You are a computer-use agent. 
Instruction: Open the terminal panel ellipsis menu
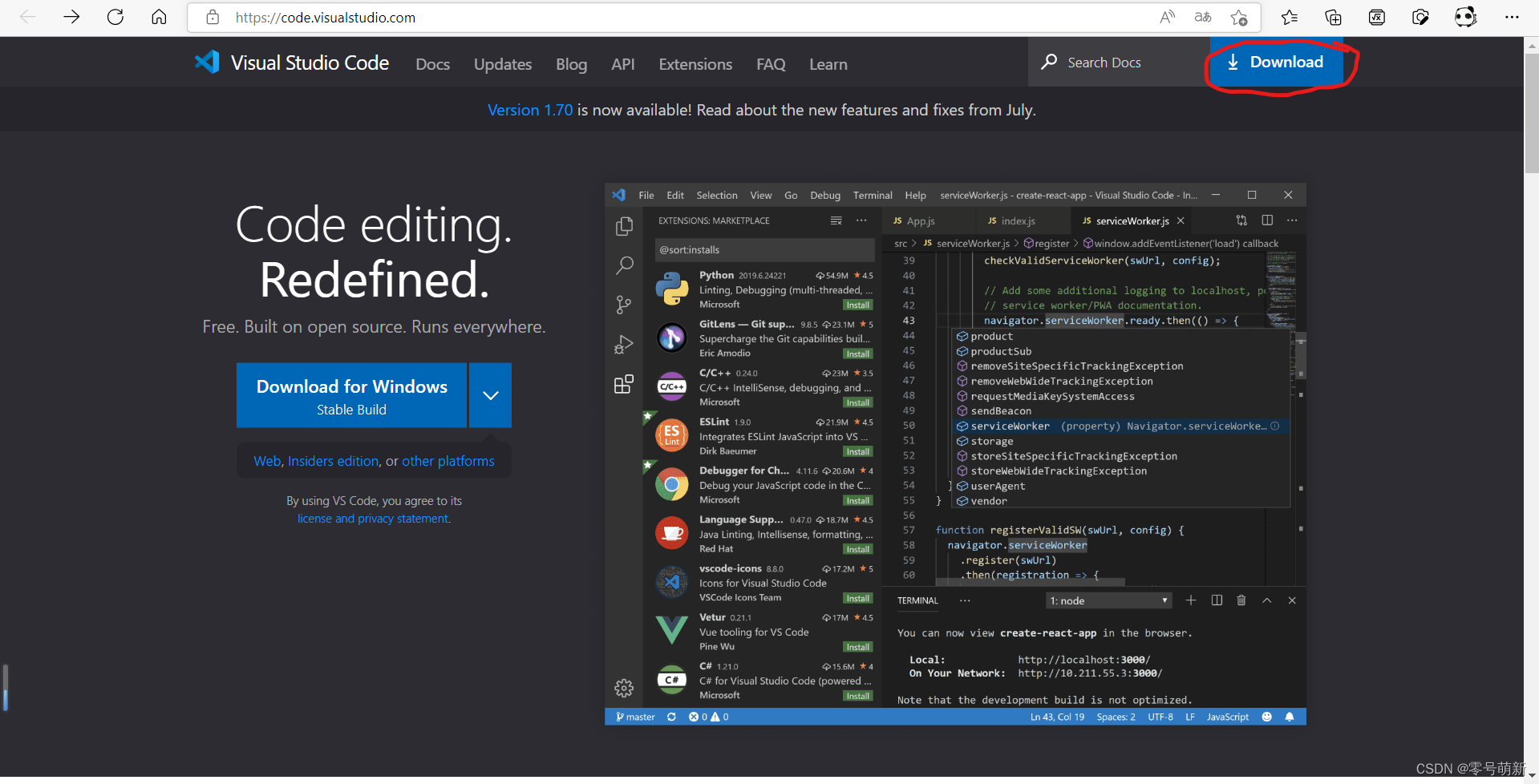pyautogui.click(x=965, y=600)
